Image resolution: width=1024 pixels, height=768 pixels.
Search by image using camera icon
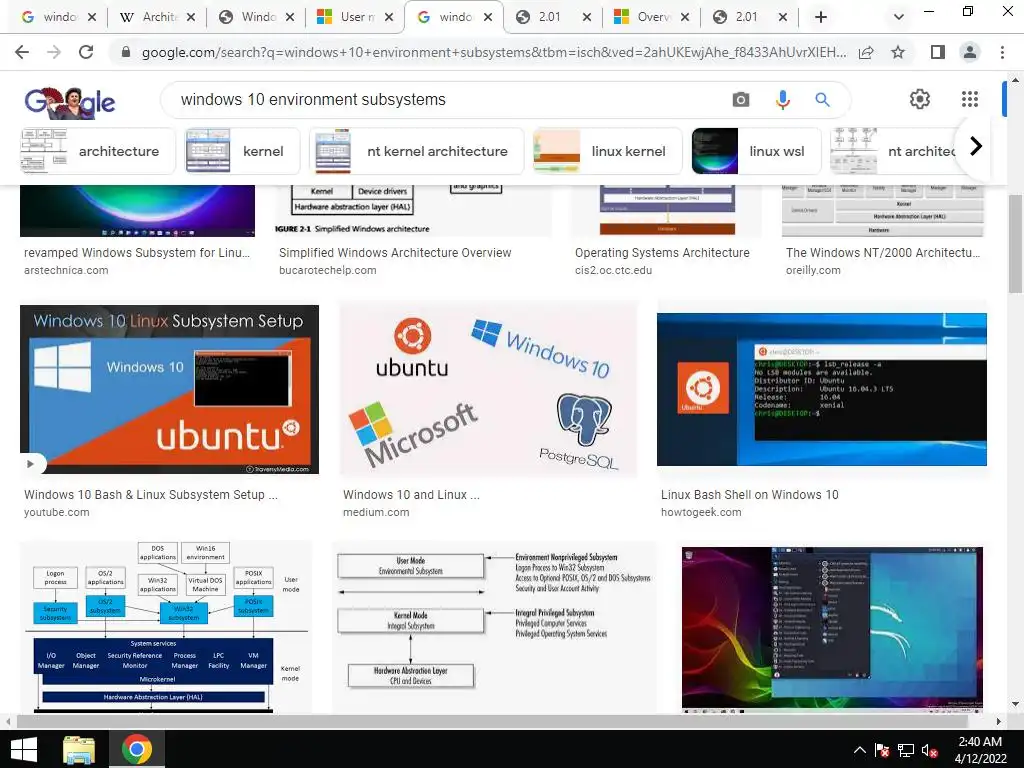(x=741, y=99)
